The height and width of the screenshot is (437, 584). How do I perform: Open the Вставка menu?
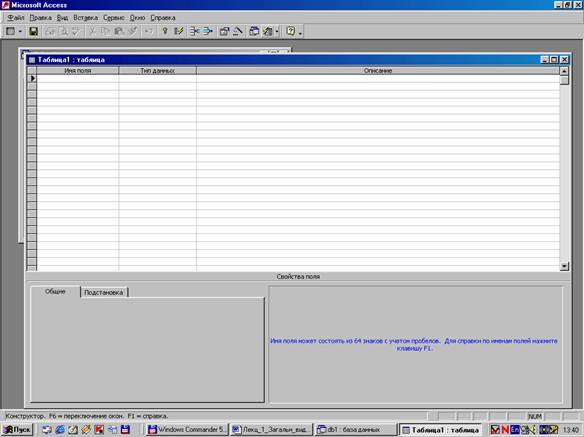[86, 18]
